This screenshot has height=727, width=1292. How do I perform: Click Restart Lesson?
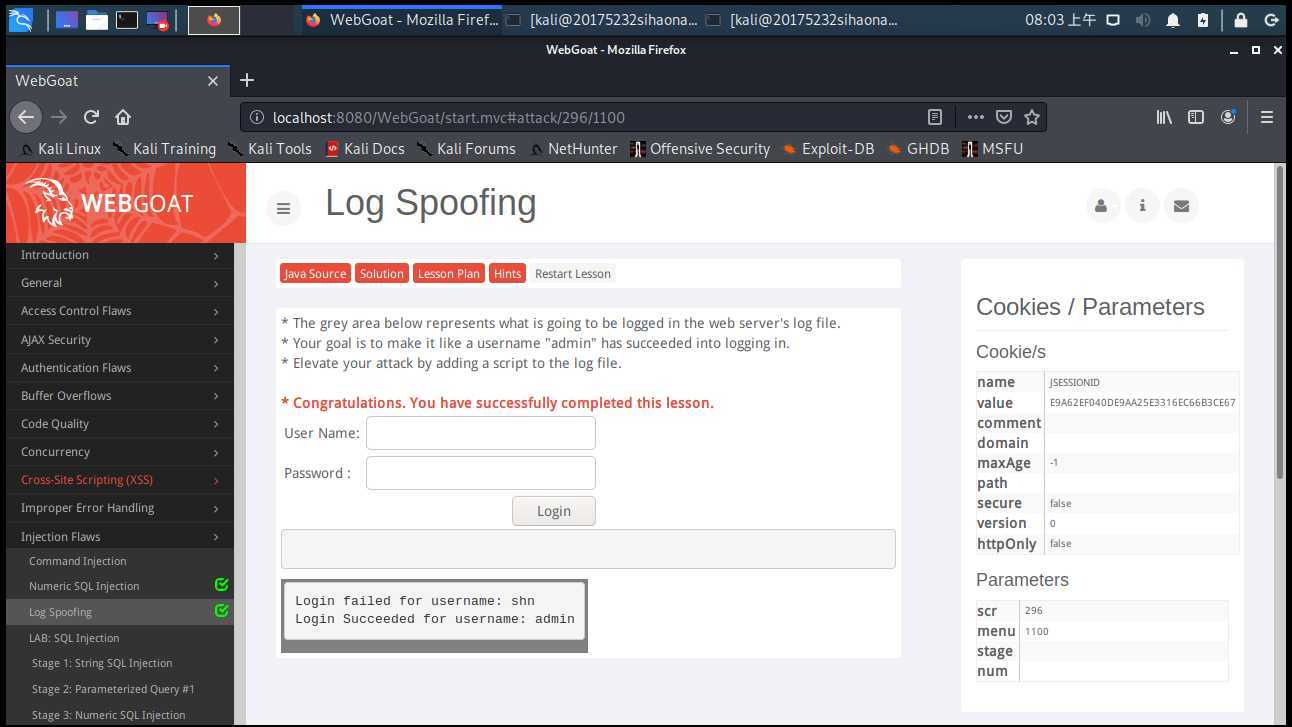coord(573,274)
